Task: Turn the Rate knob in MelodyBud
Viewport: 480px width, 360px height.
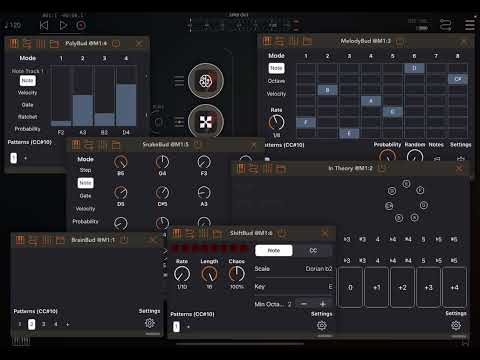Action: [x=276, y=122]
